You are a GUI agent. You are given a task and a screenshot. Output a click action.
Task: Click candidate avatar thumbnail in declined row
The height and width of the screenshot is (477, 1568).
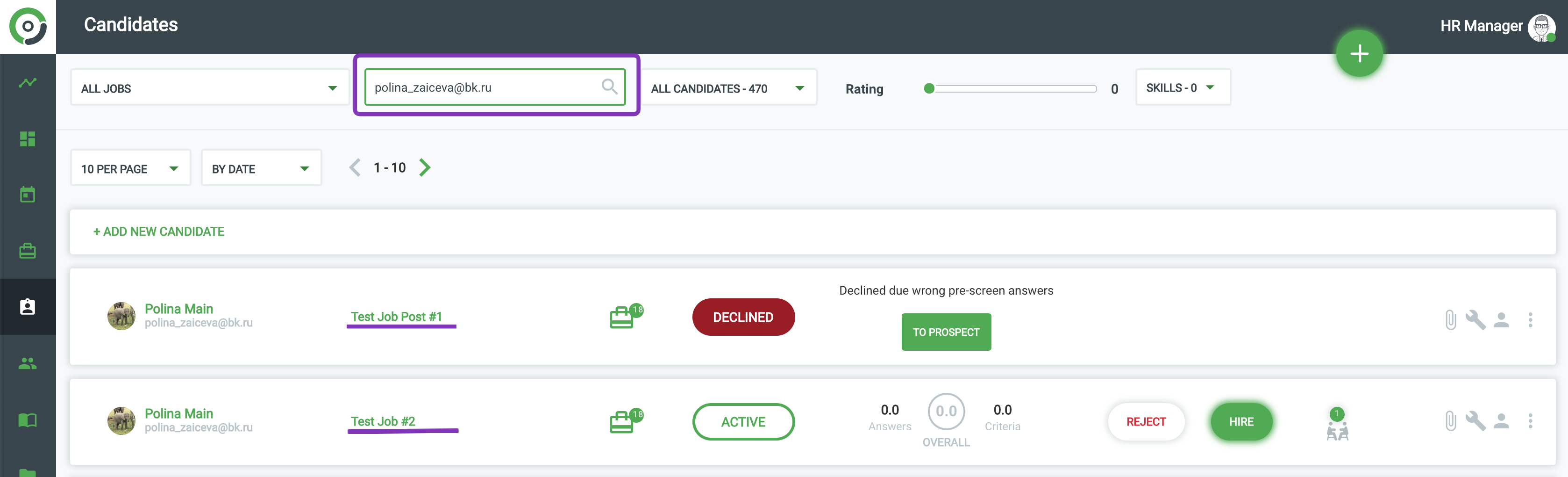[121, 316]
